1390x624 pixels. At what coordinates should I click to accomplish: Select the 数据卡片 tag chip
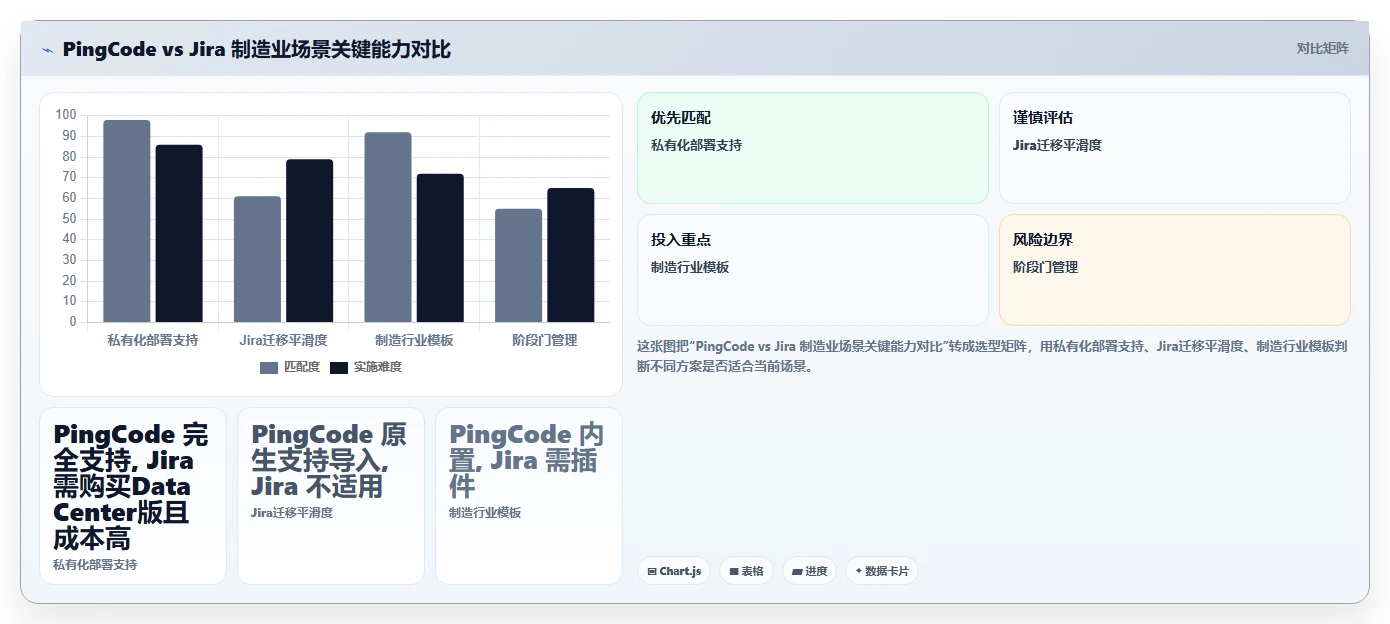pos(881,571)
